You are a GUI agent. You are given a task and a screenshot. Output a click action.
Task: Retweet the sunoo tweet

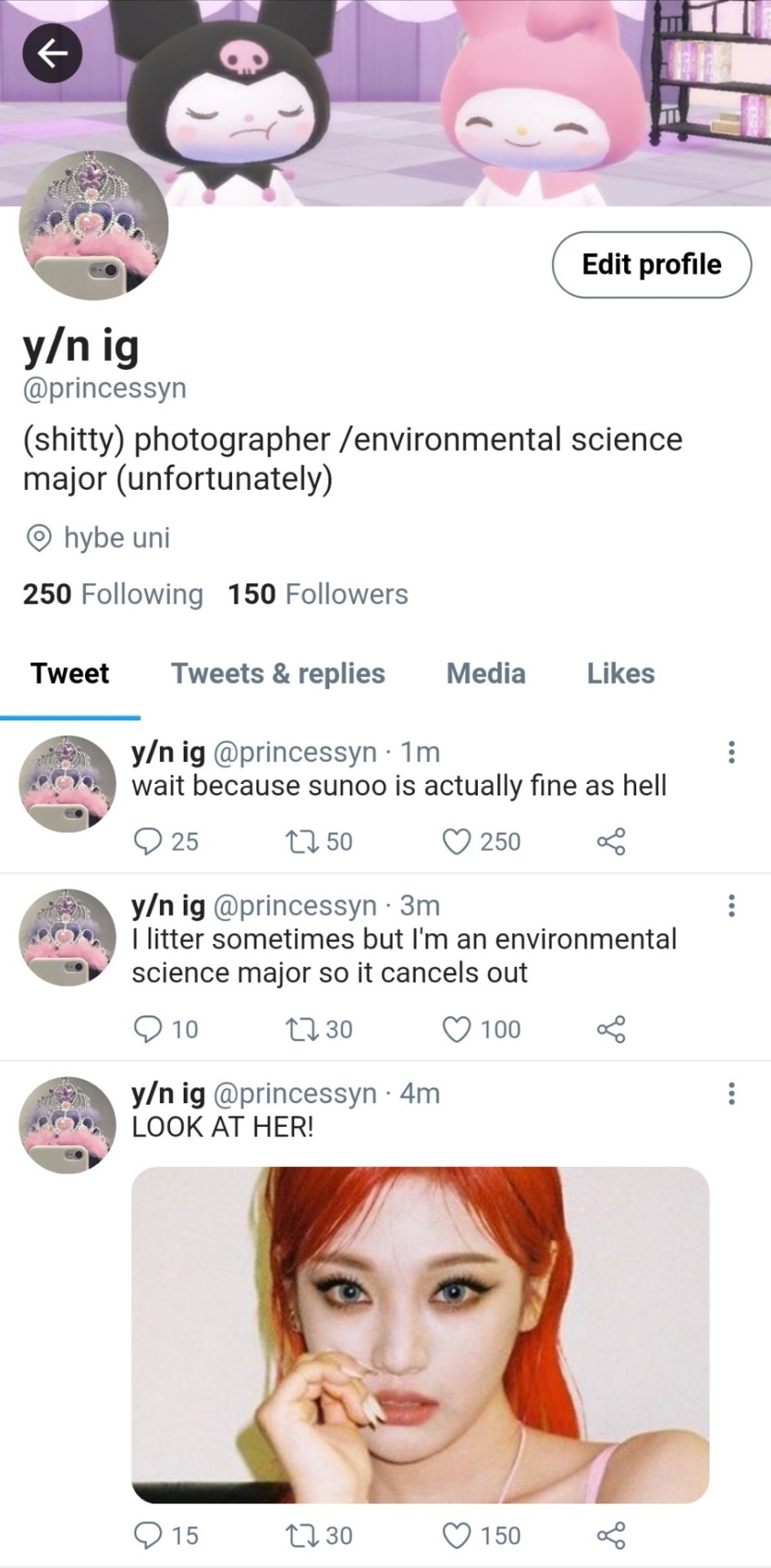295,841
